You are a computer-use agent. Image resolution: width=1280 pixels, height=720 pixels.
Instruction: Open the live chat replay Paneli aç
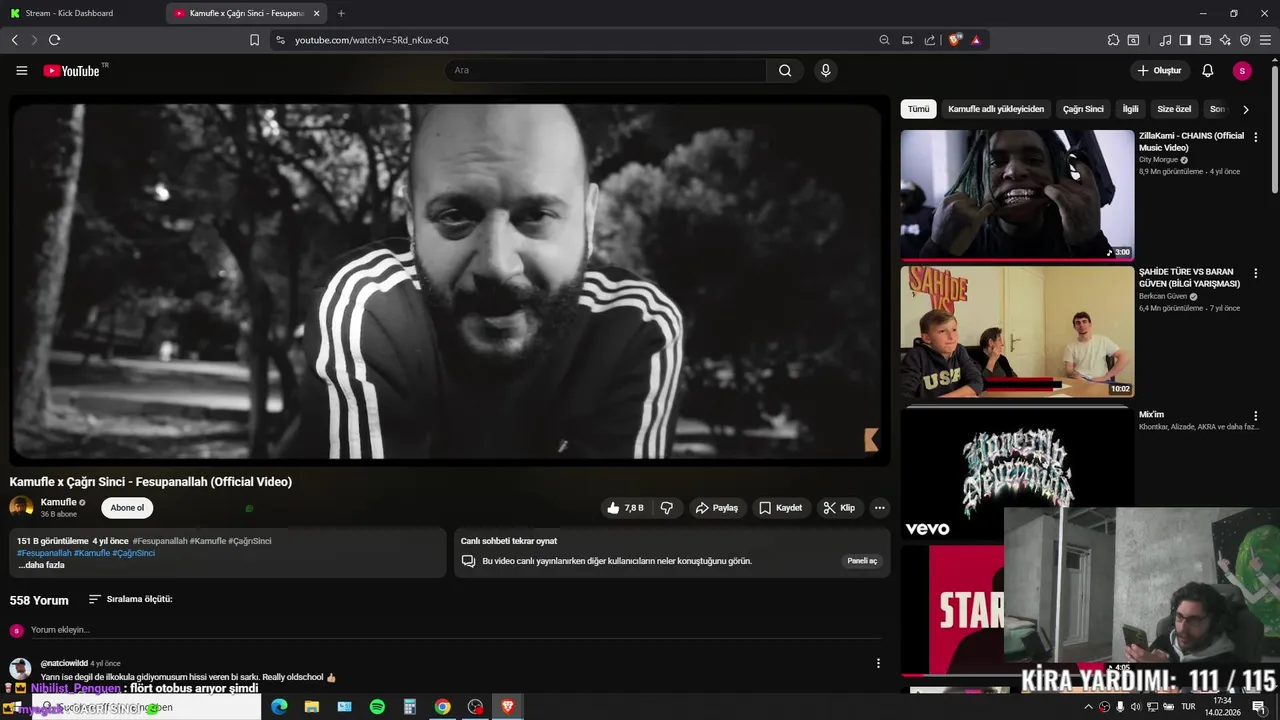[862, 561]
